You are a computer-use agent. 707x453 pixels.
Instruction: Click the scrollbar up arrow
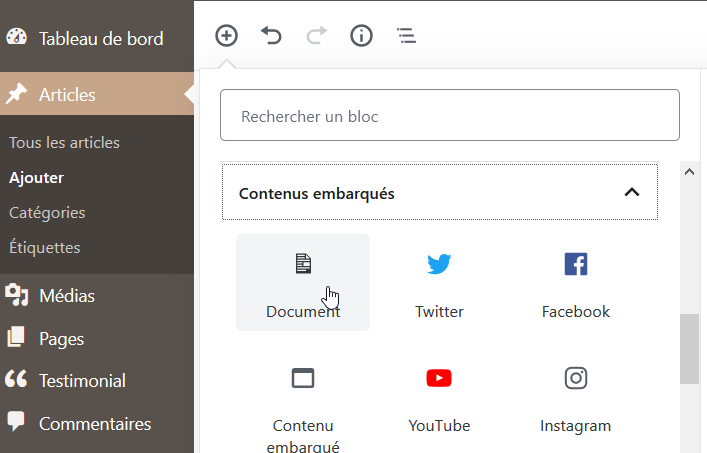689,172
